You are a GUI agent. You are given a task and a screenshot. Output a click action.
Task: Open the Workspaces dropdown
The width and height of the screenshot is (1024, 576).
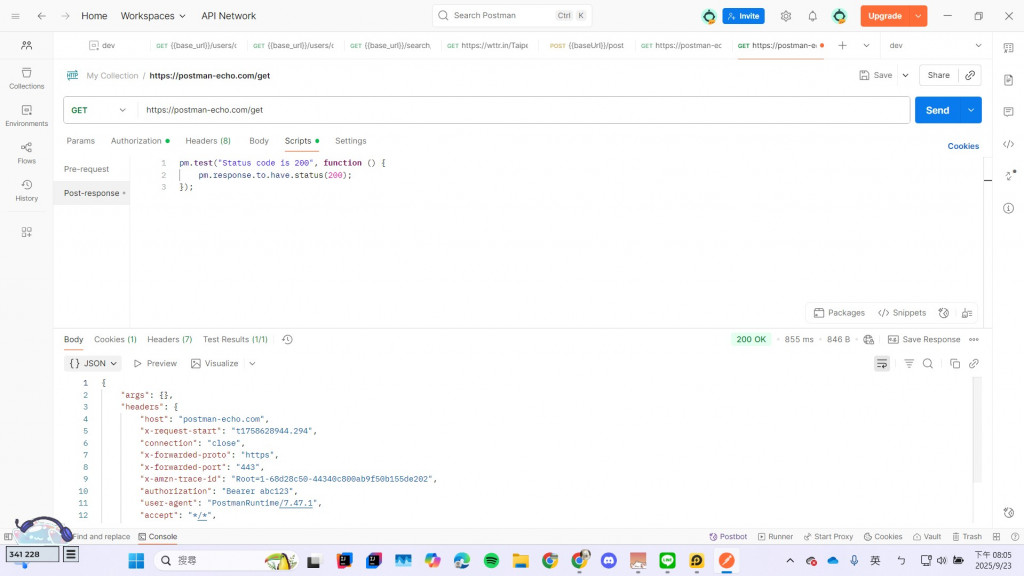click(x=153, y=16)
